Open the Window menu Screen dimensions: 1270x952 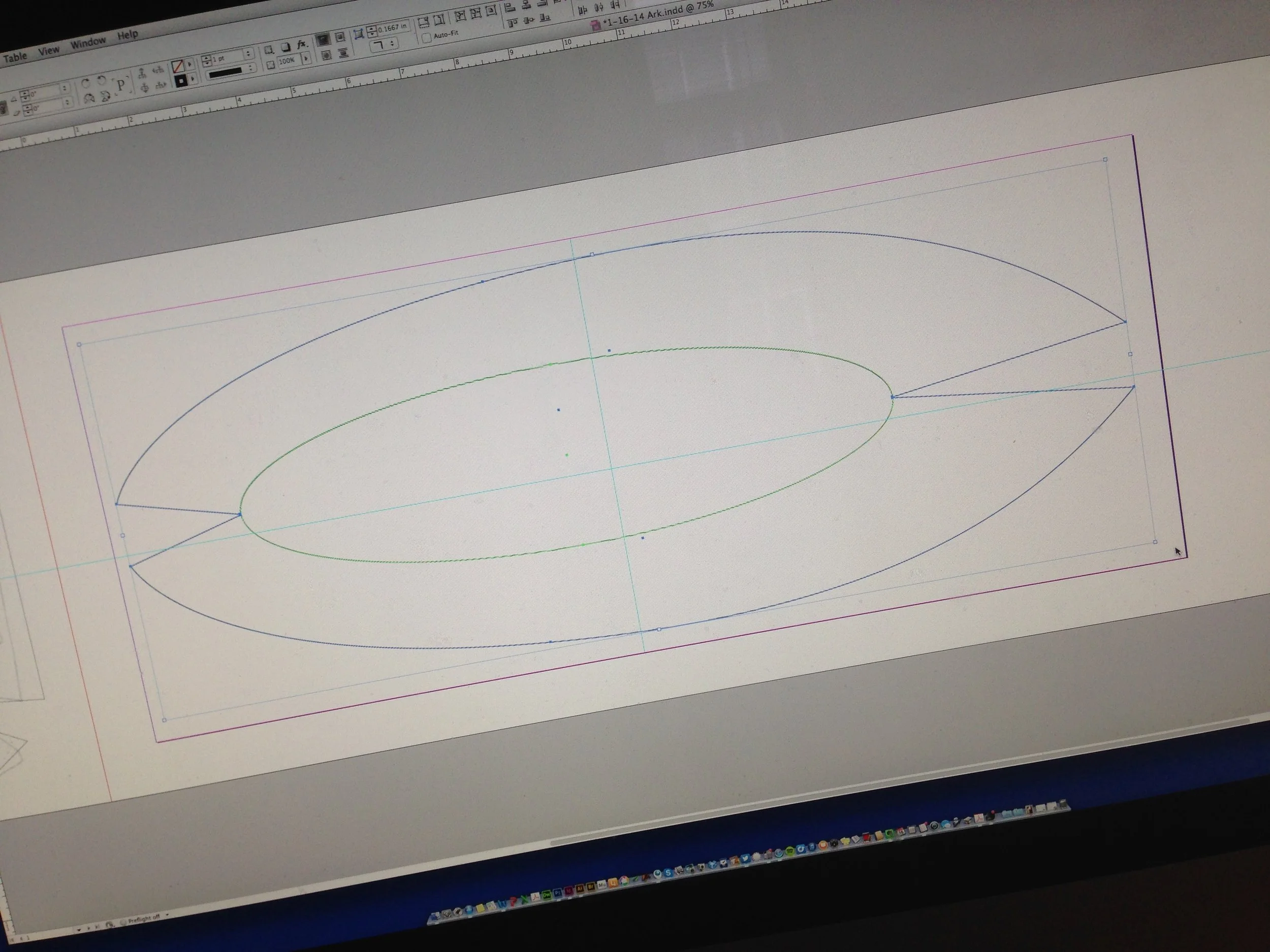pos(88,42)
